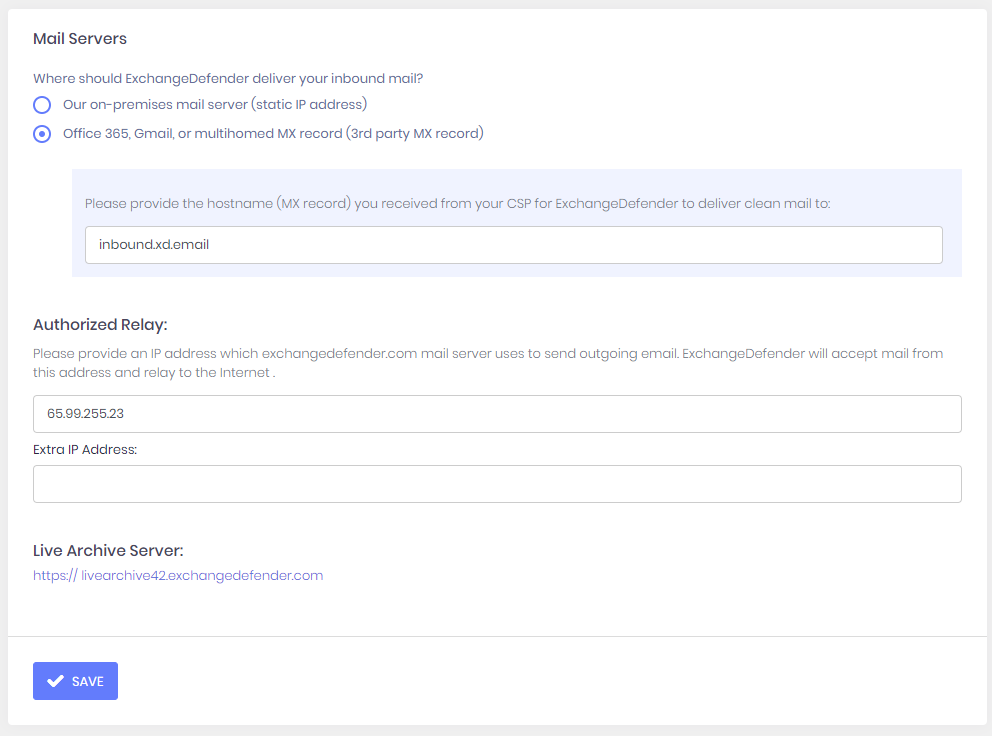Image resolution: width=992 pixels, height=736 pixels.
Task: Click the 65.99.255.23 IP address value
Action: pyautogui.click(x=77, y=413)
